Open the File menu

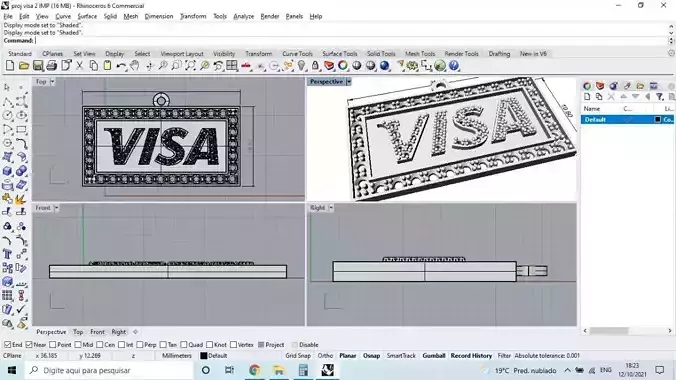click(x=8, y=16)
